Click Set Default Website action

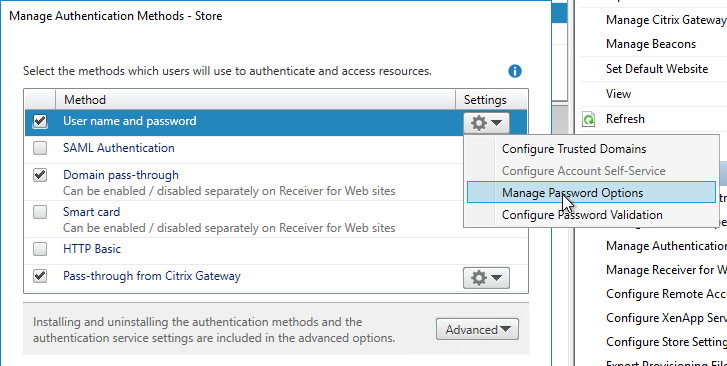tap(657, 69)
